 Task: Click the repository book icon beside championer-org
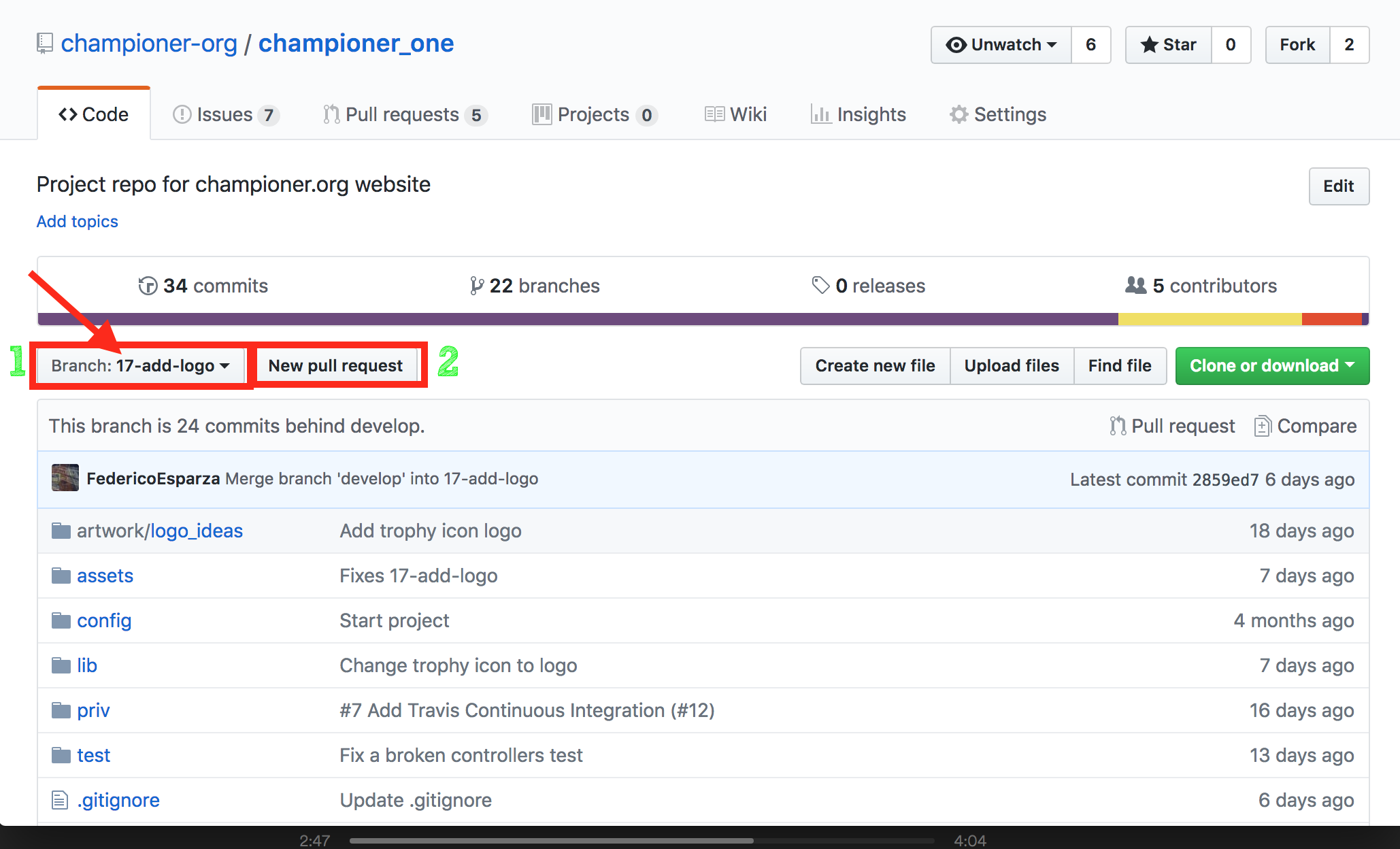tap(44, 44)
